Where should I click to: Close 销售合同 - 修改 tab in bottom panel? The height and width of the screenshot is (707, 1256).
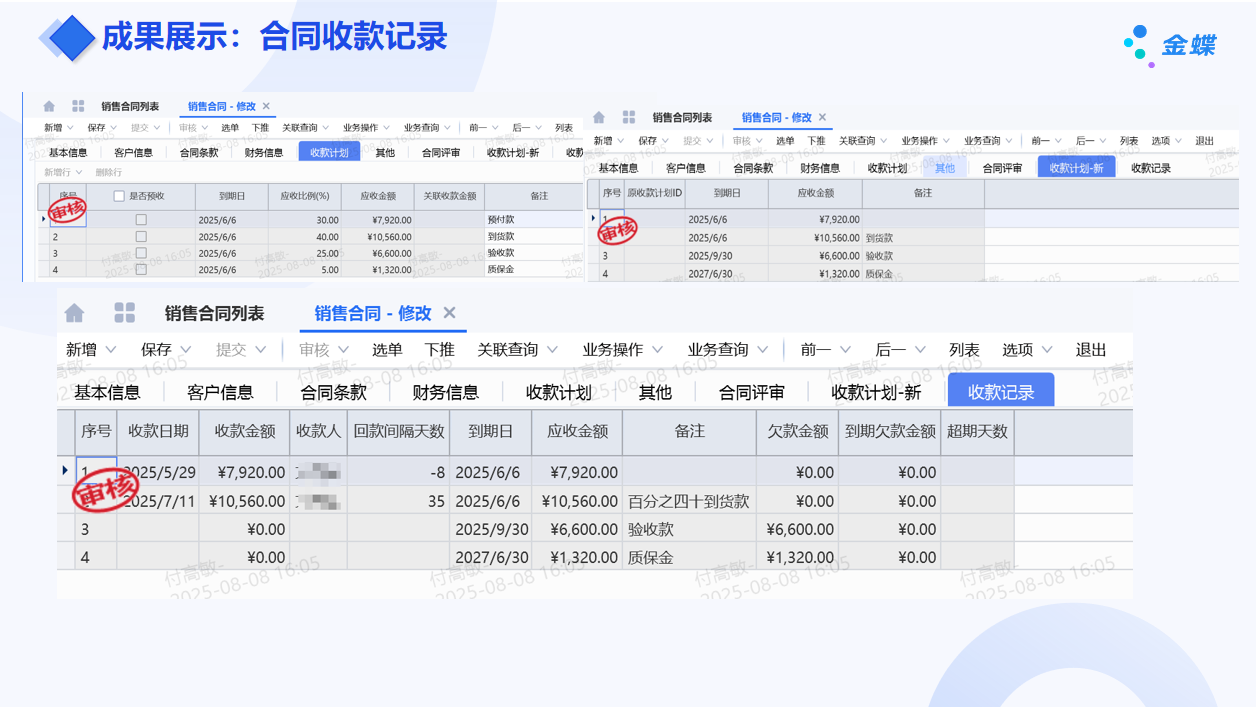point(449,313)
